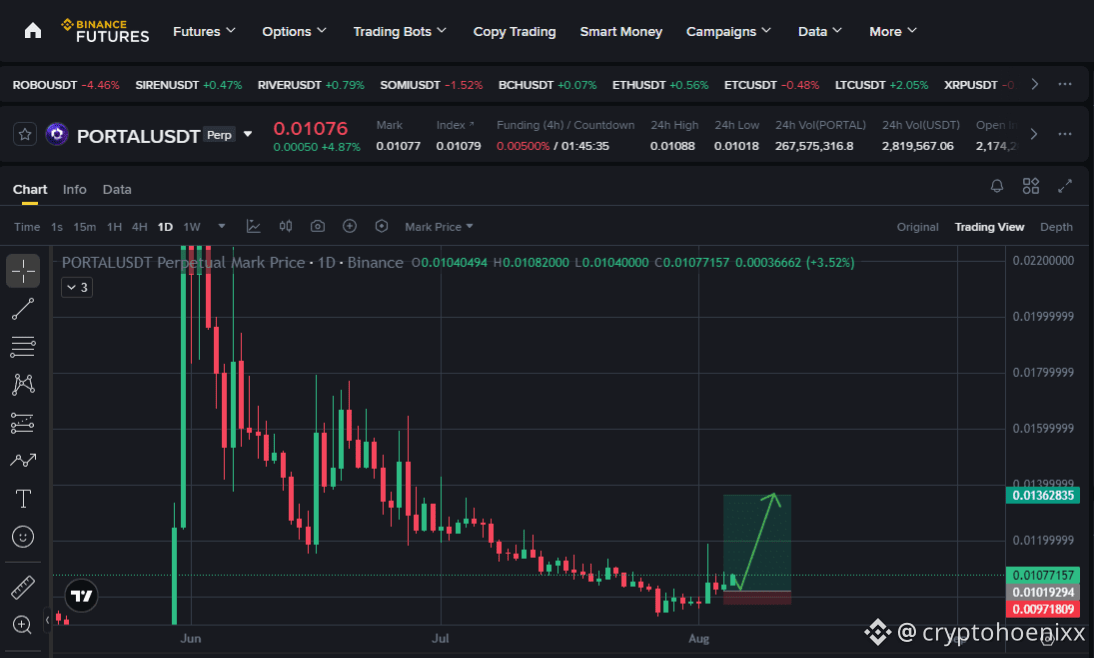Switch to the Info tab
This screenshot has width=1094, height=658.
(75, 189)
